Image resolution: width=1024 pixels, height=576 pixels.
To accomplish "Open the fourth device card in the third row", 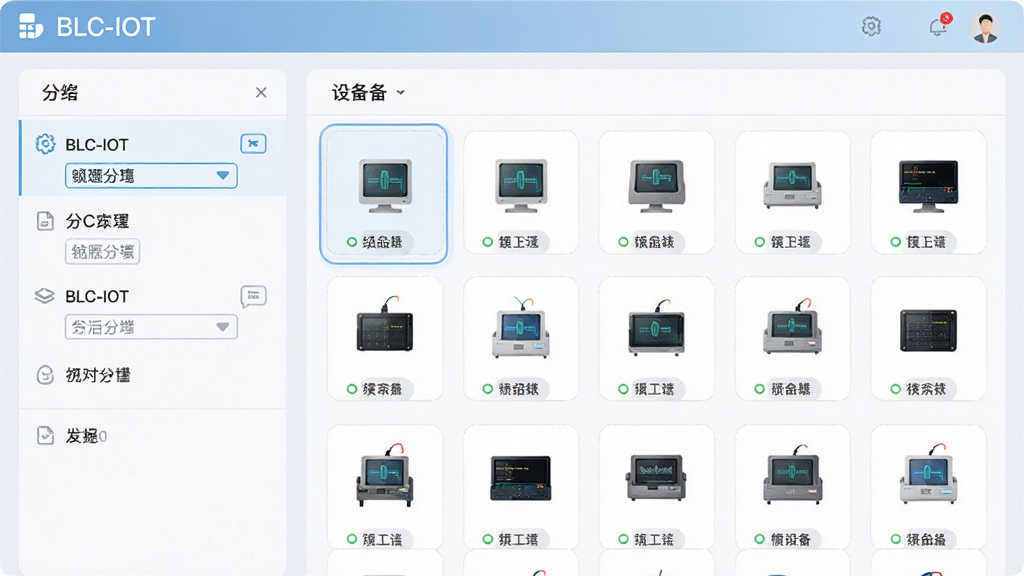I will click(x=792, y=487).
